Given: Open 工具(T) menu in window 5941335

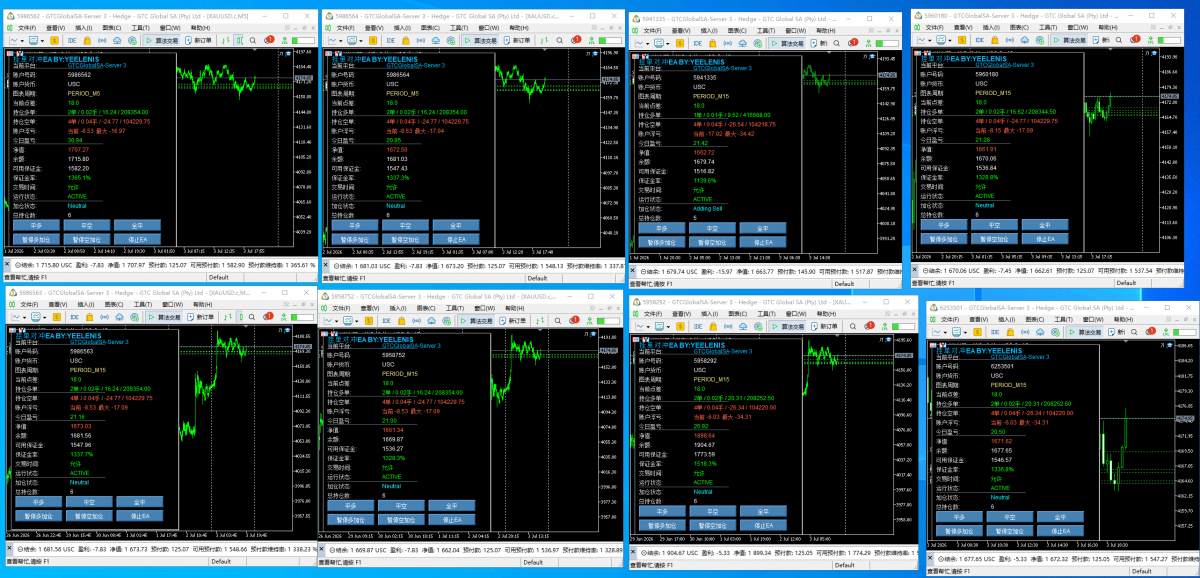Looking at the screenshot, I should coord(766,31).
